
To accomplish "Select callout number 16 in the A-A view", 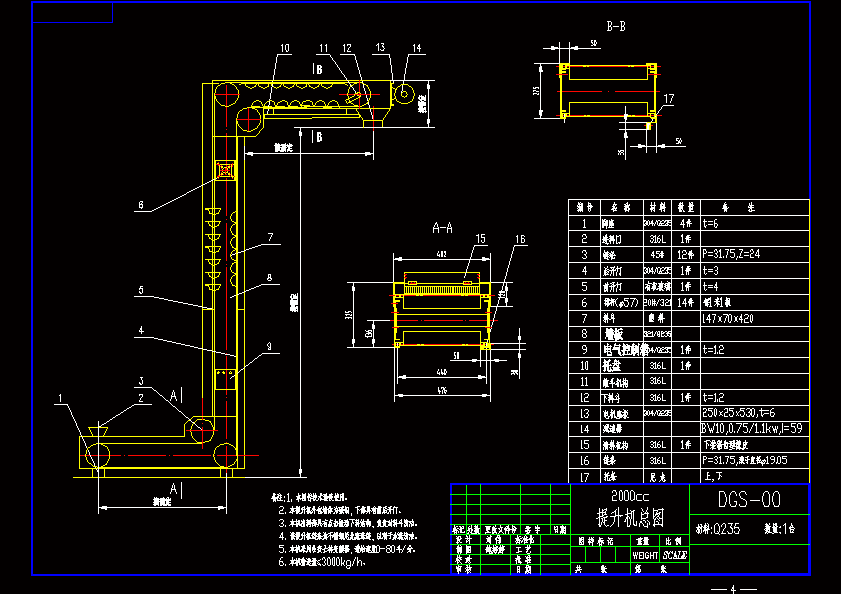I will pyautogui.click(x=520, y=239).
